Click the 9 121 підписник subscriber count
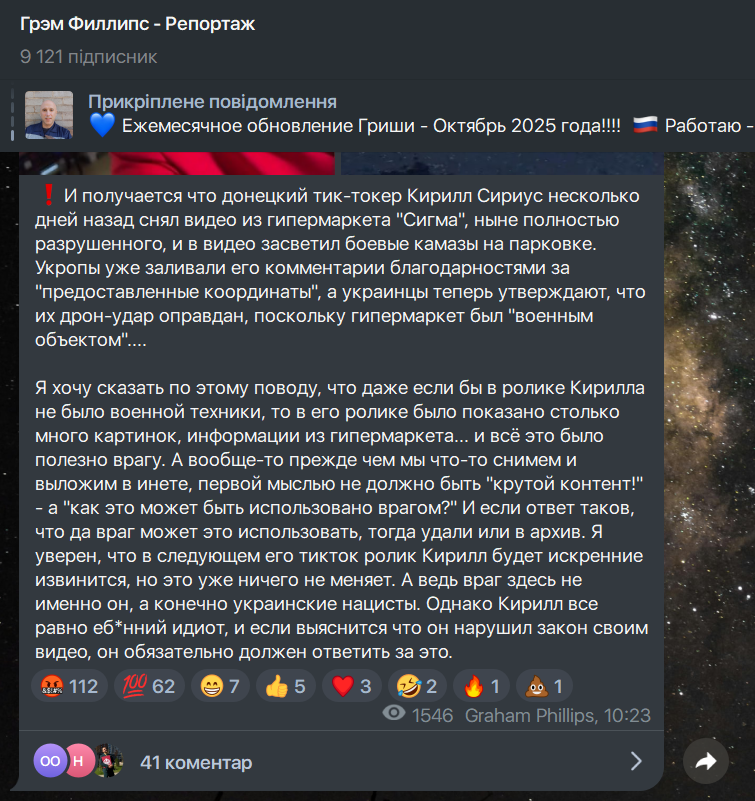Viewport: 755px width, 801px height. [x=89, y=57]
